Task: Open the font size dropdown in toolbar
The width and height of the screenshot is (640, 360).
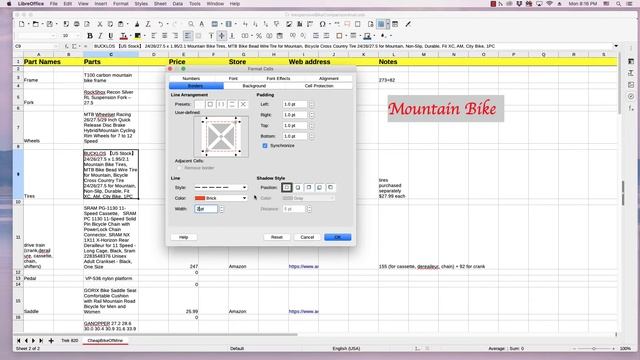Action: pyautogui.click(x=78, y=36)
